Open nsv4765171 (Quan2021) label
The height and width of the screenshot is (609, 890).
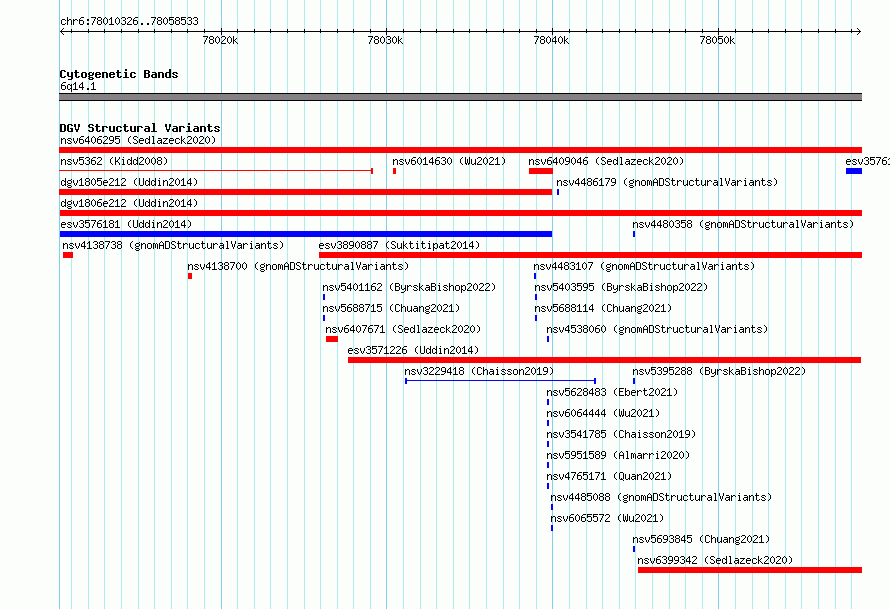tap(609, 476)
